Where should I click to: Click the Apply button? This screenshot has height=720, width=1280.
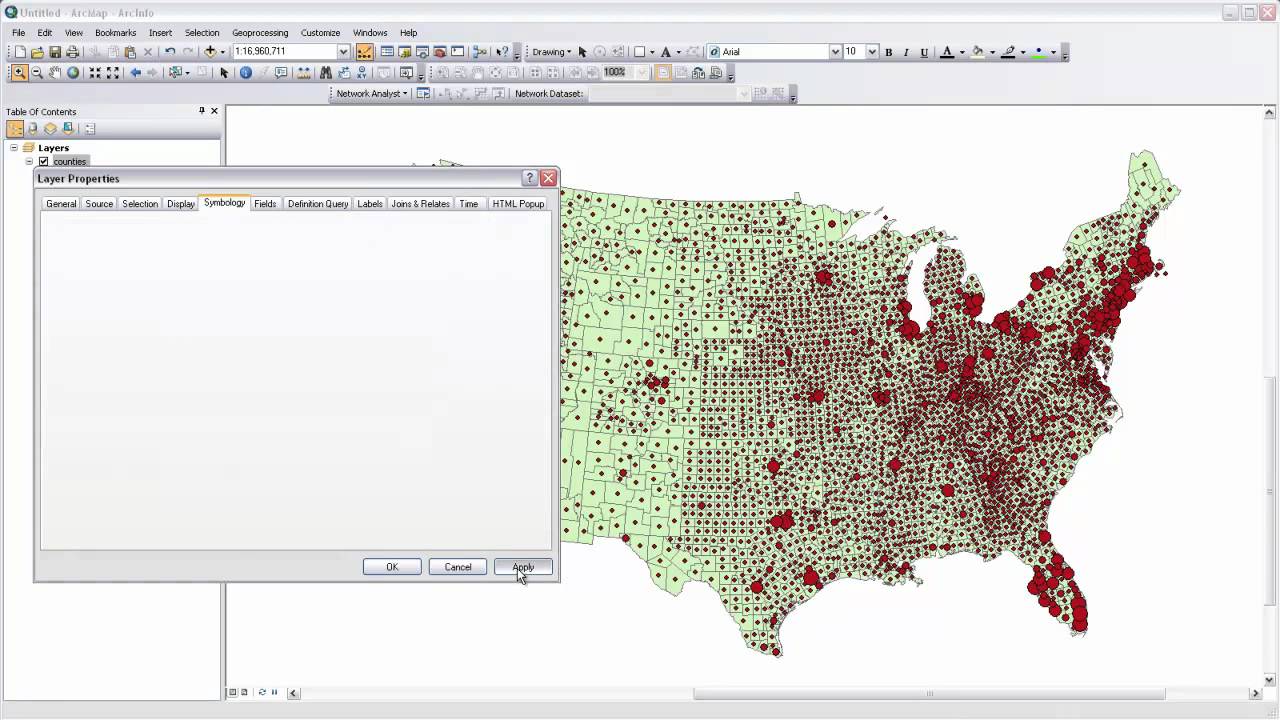click(523, 567)
